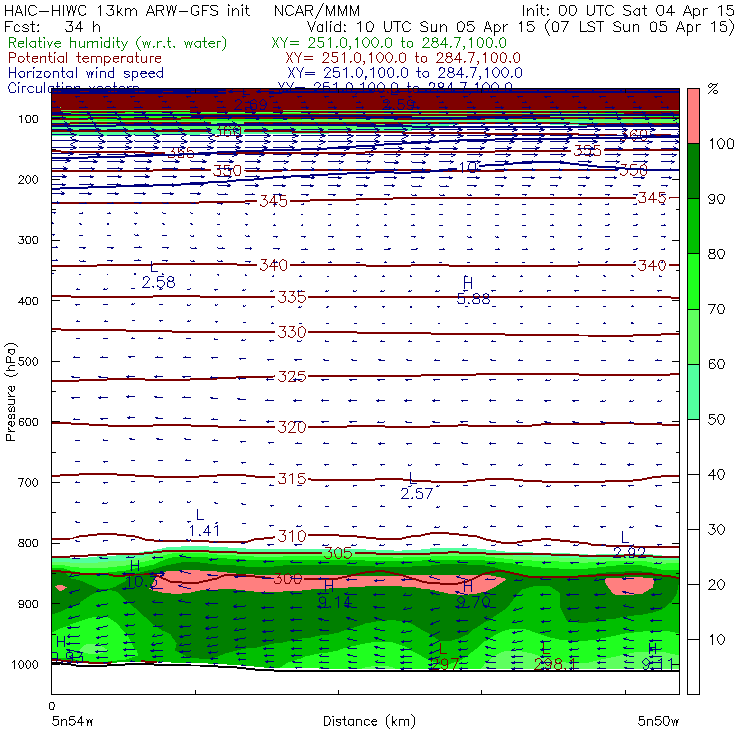Click the 50–60% mint green colorbar segment
This screenshot has height=740, width=740.
tap(693, 392)
